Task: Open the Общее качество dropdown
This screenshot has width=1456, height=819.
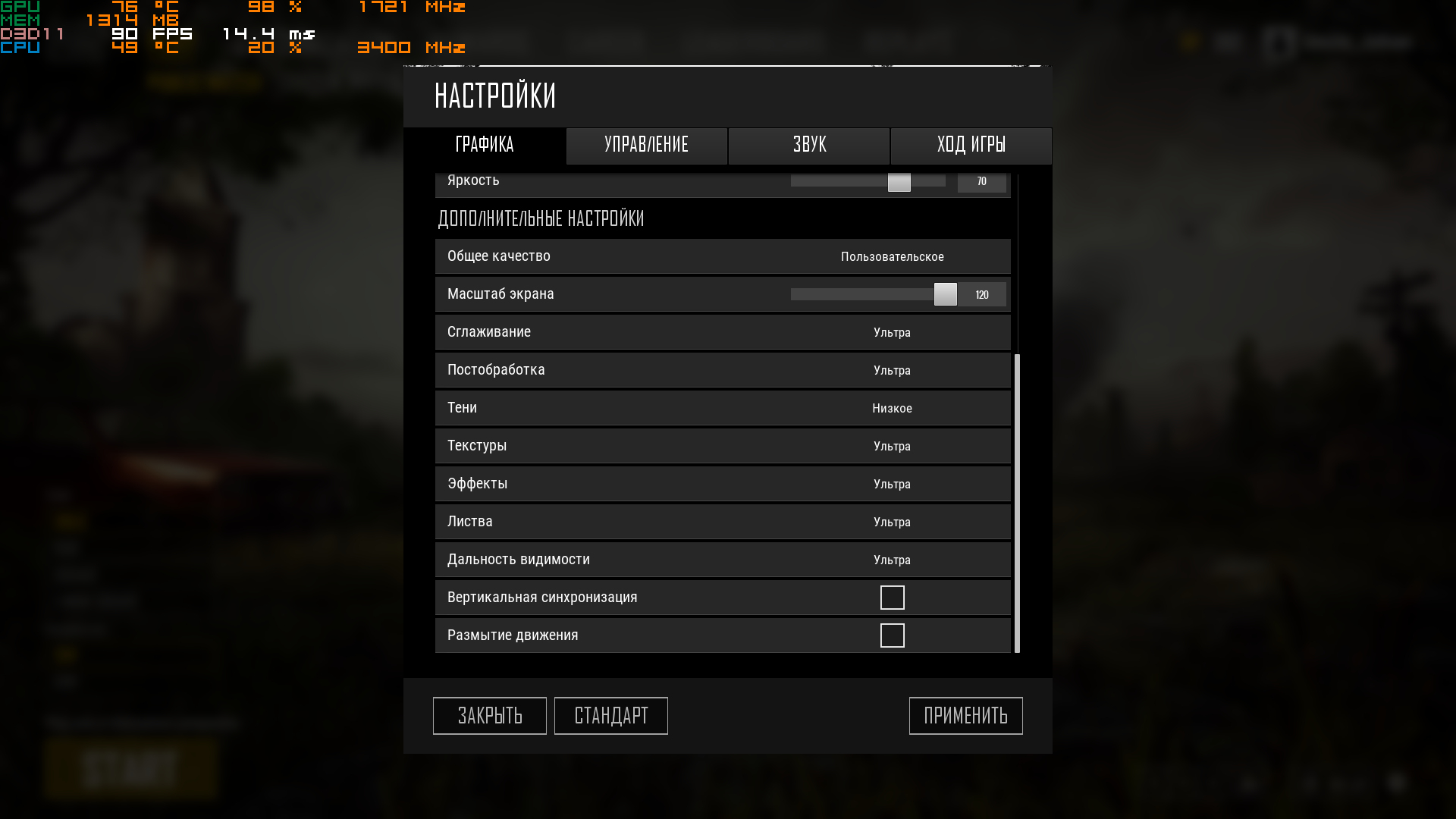Action: [x=893, y=256]
